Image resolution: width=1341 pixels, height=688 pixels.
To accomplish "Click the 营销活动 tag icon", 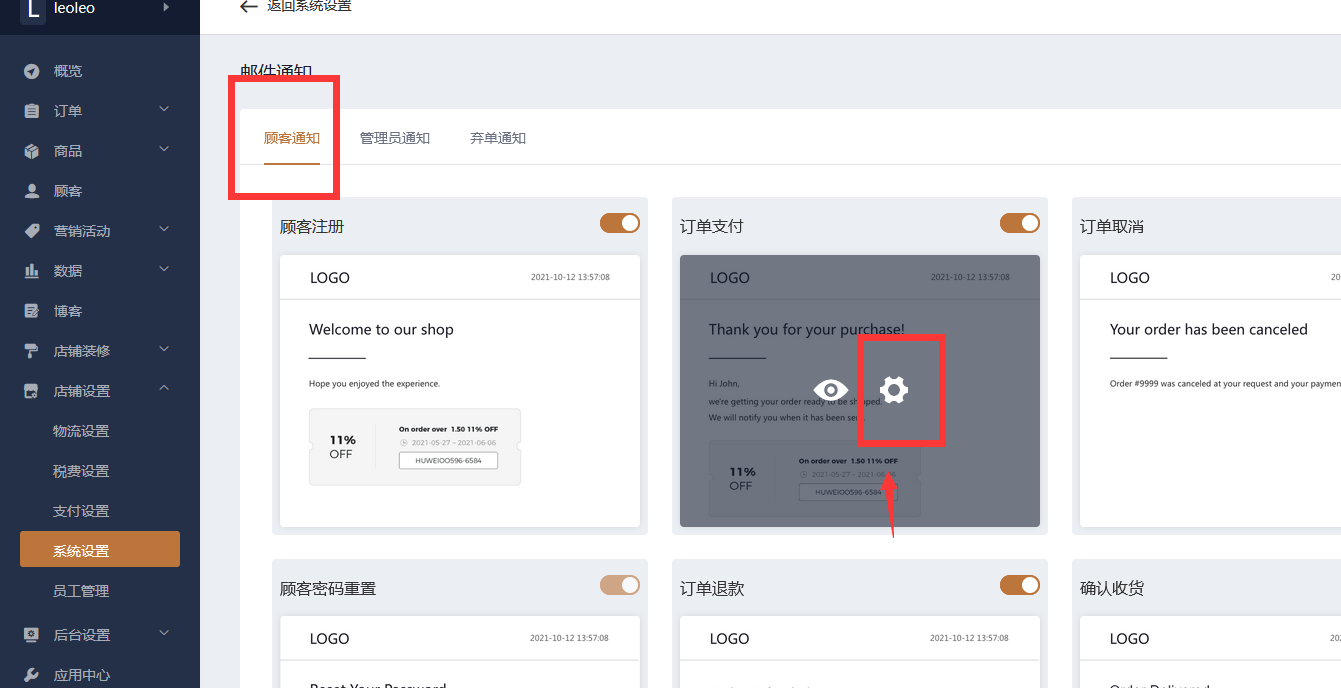I will pyautogui.click(x=32, y=231).
